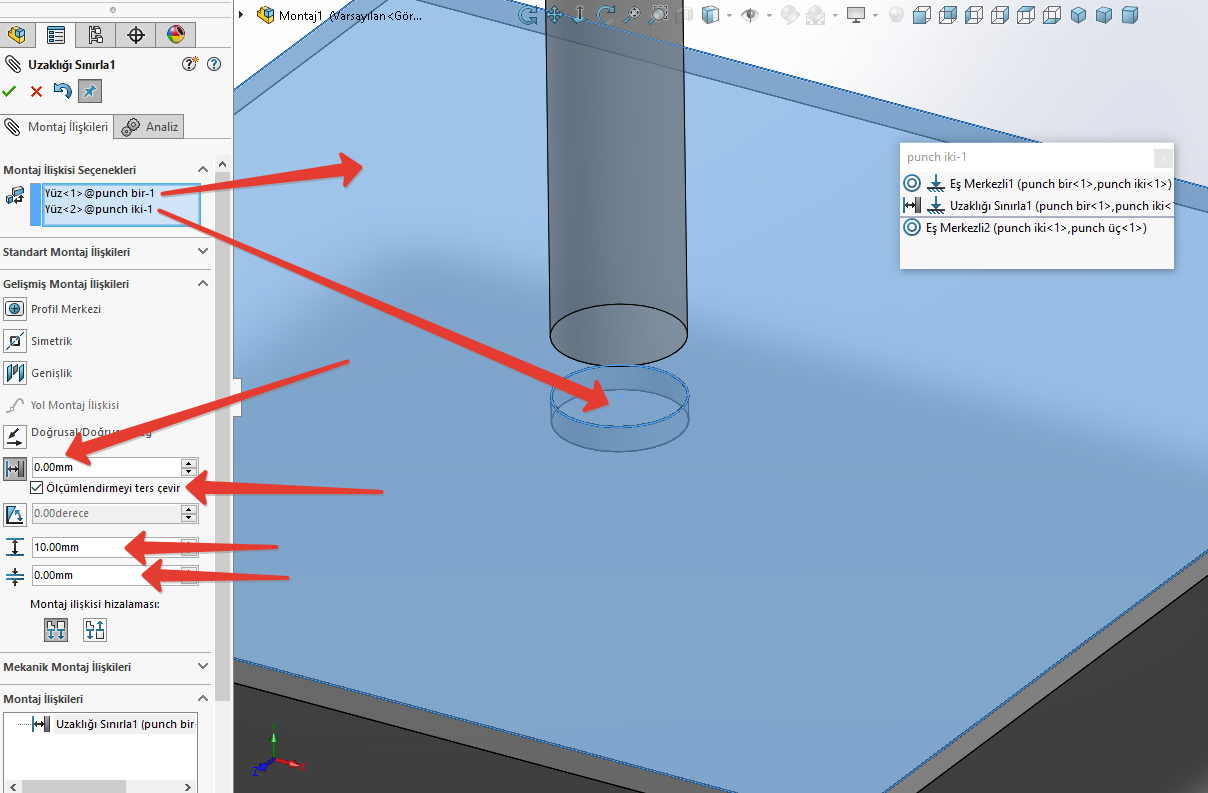This screenshot has height=793, width=1208.
Task: Click the undo arrow in the PropertyManager
Action: [x=60, y=91]
